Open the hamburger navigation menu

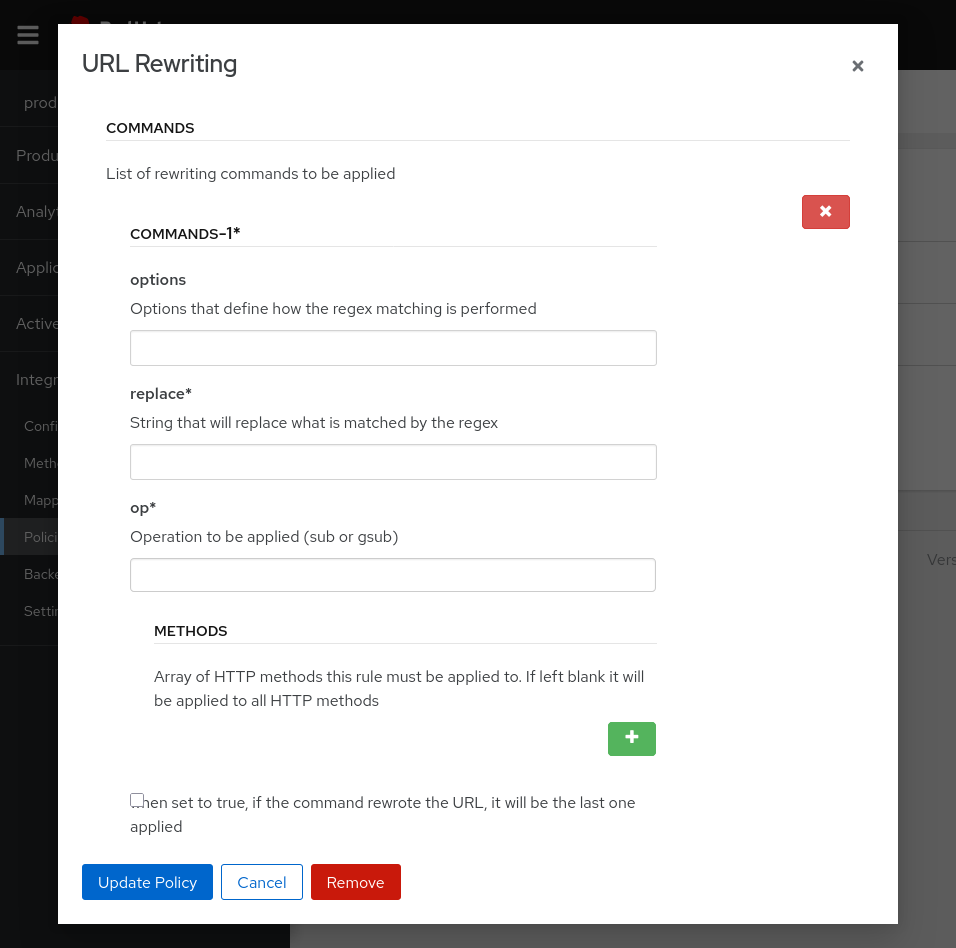(x=28, y=36)
